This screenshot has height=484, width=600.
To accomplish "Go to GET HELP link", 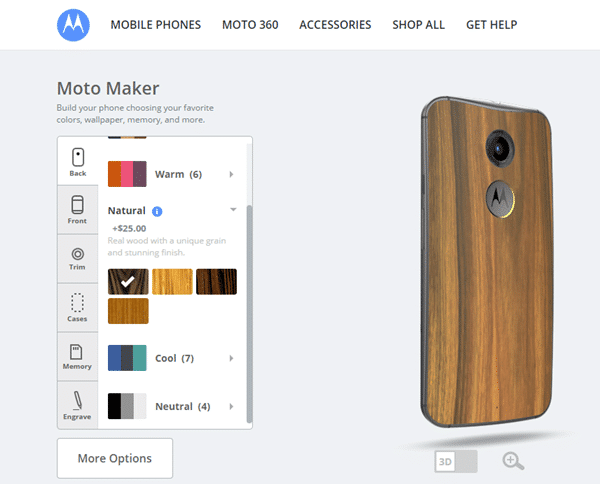I will (491, 25).
